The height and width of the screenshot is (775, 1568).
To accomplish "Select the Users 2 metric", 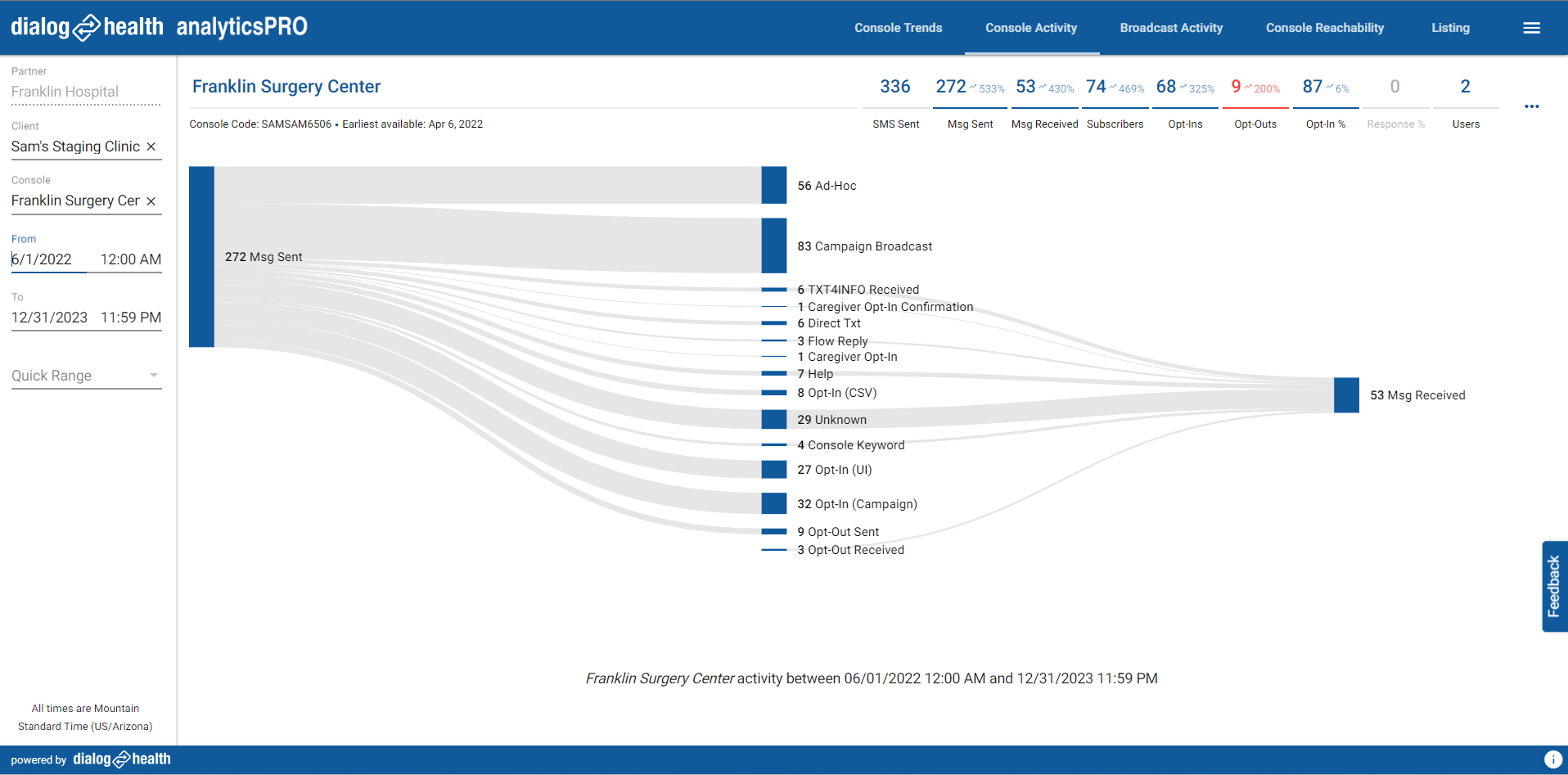I will point(1466,103).
